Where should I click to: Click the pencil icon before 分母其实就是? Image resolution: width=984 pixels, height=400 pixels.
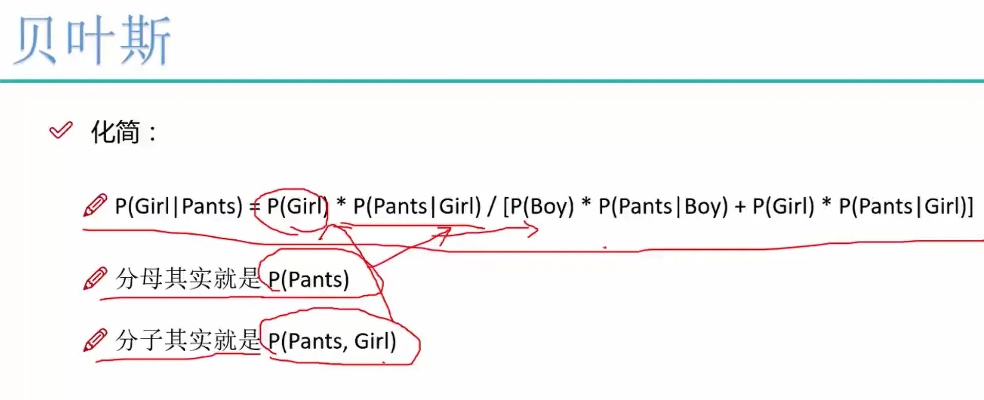96,279
